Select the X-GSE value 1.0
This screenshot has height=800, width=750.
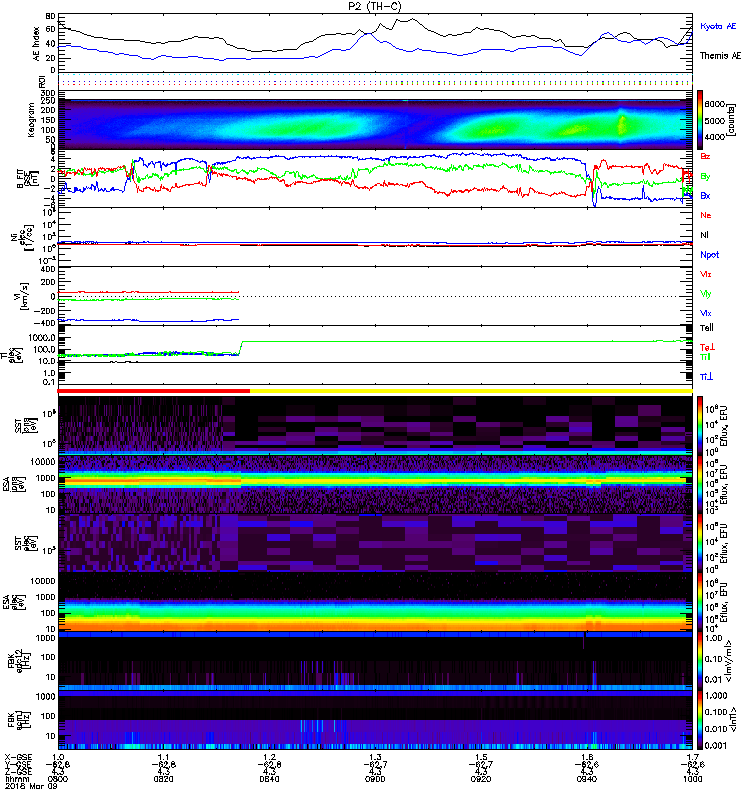tap(58, 757)
